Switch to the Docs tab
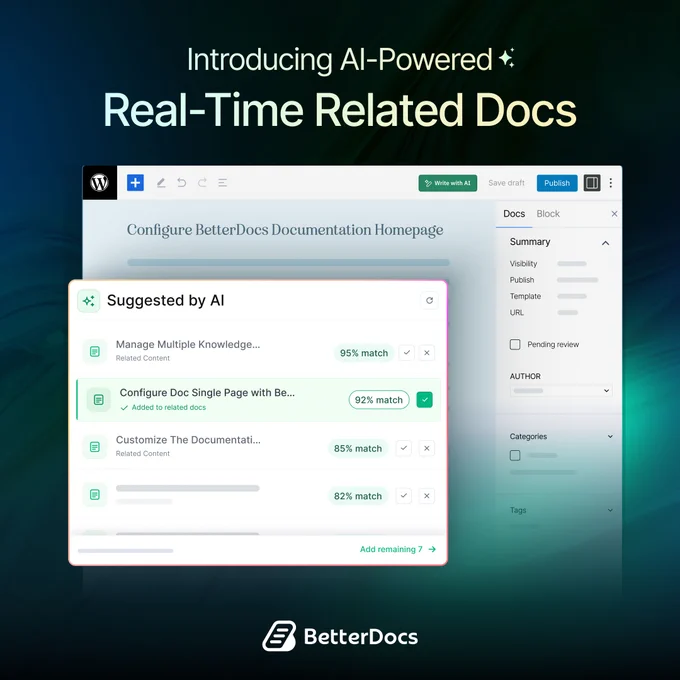 click(514, 214)
